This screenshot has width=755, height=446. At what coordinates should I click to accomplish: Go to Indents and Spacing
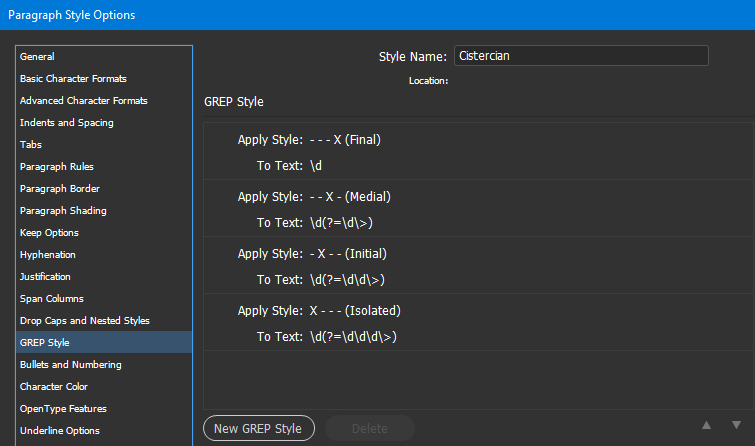coord(67,123)
